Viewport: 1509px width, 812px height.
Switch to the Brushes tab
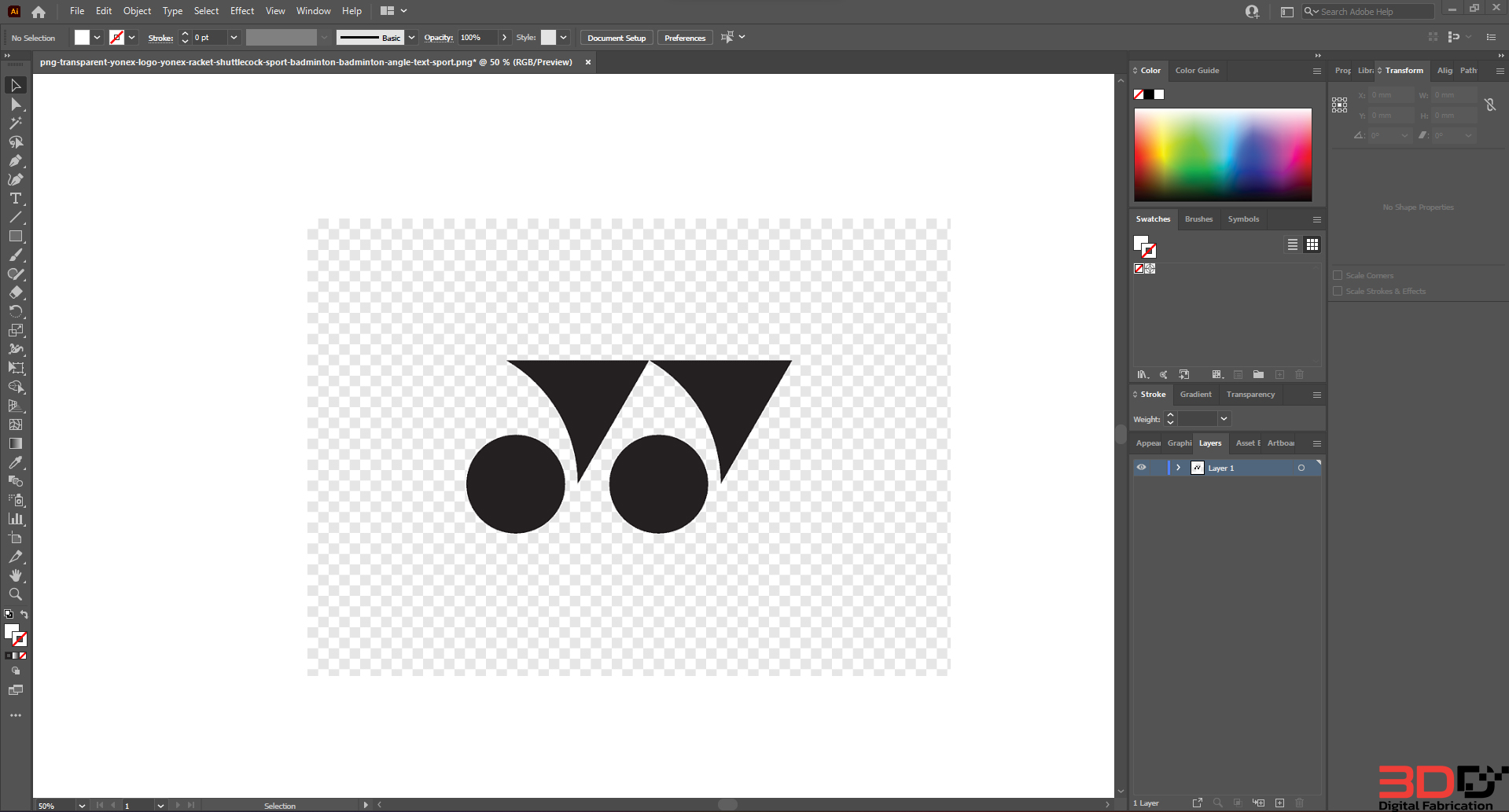click(1198, 219)
